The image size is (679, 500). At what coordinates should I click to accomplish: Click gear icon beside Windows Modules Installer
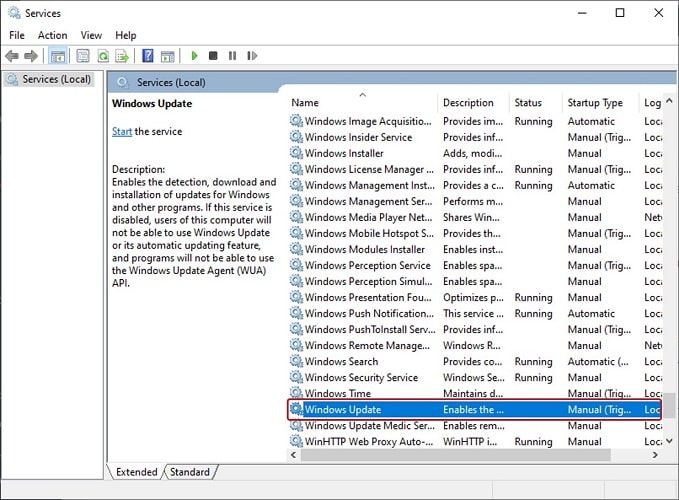pyautogui.click(x=296, y=249)
